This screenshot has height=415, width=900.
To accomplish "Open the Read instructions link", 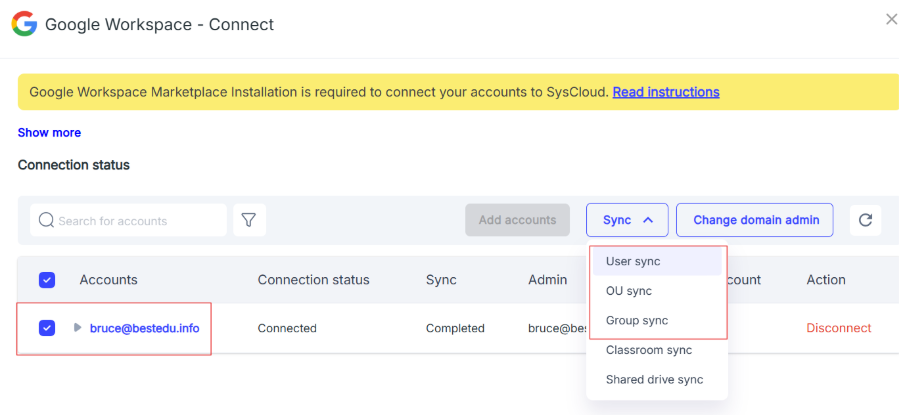I will pos(666,92).
